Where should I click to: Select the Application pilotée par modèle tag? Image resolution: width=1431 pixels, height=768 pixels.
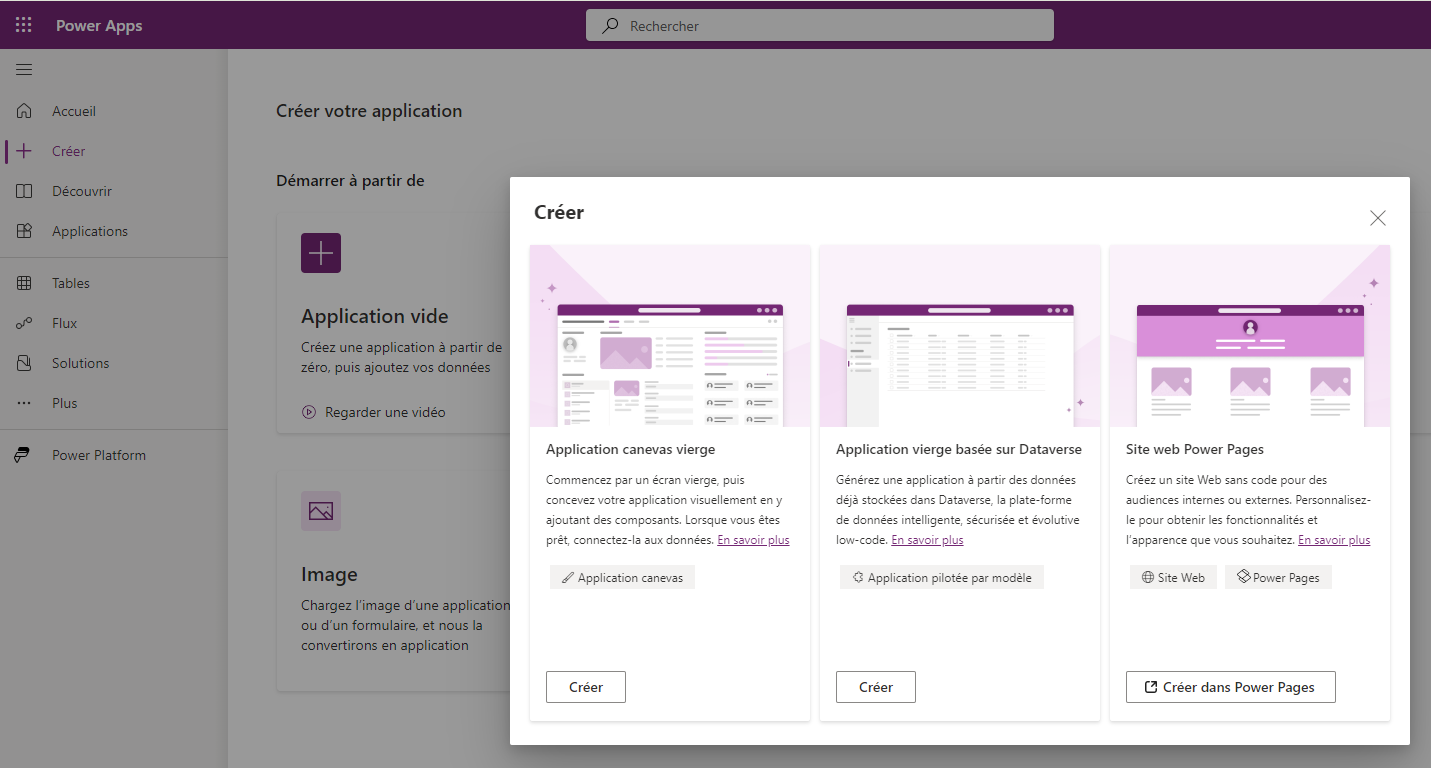click(x=940, y=576)
